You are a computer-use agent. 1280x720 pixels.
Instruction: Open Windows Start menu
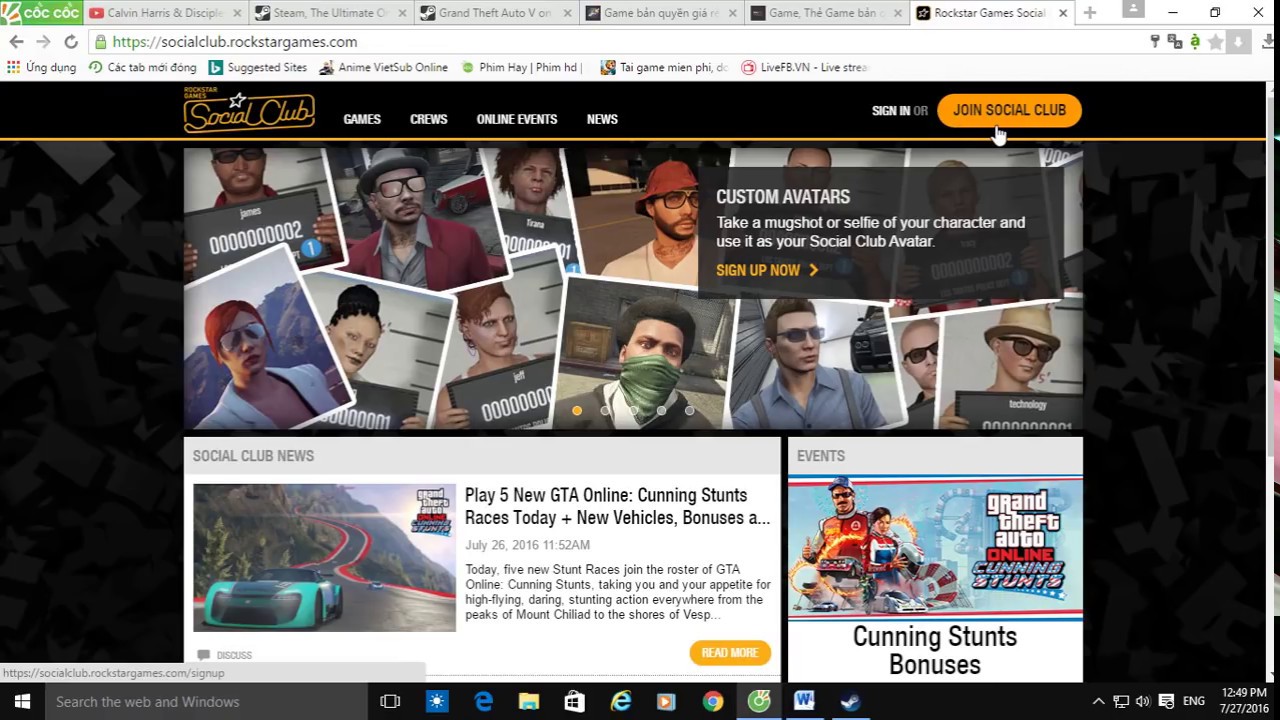[x=21, y=701]
